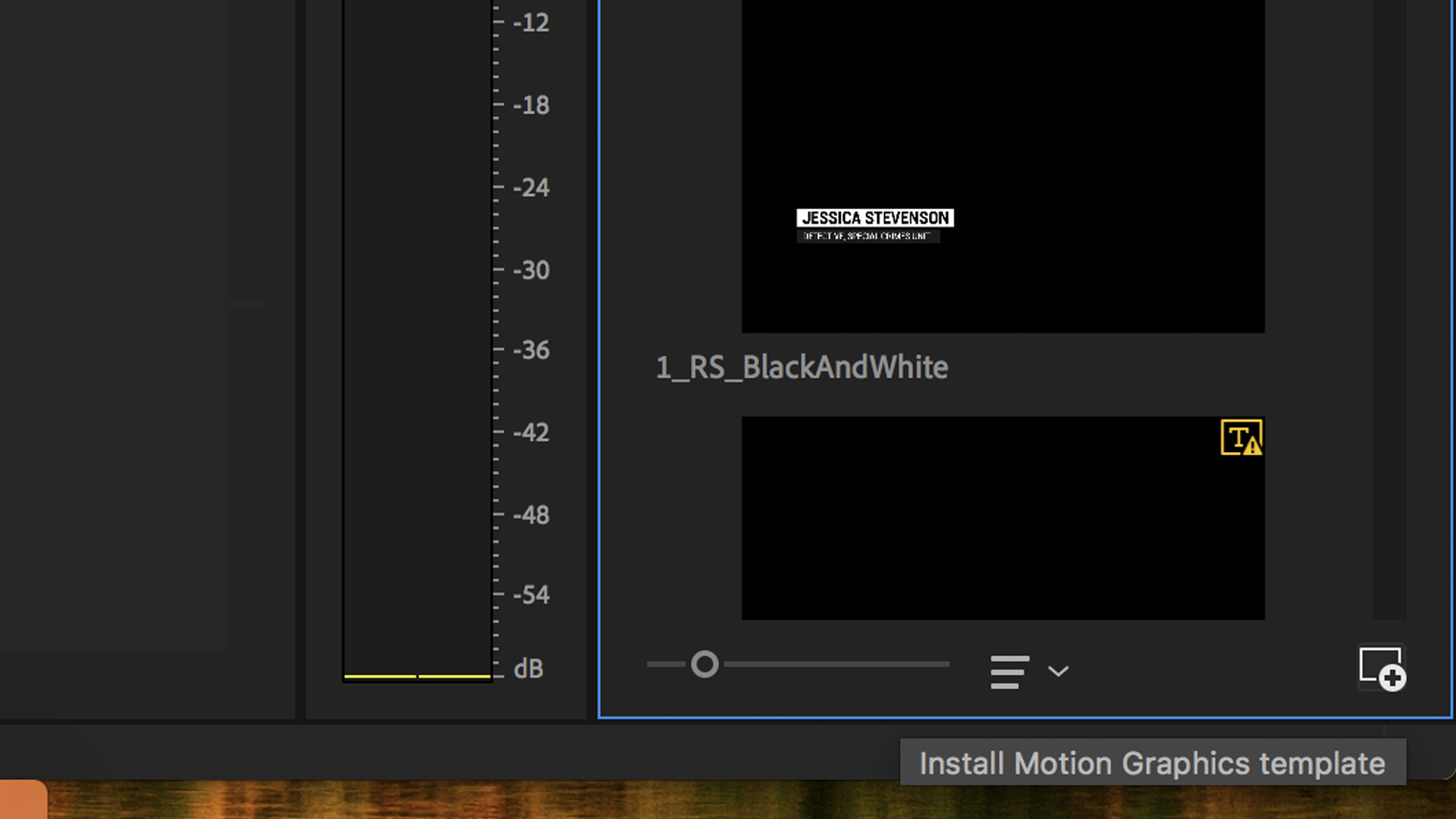Screen dimensions: 1456x819
Task: Click the 1_RS_BlackAndWhite template name label
Action: click(x=802, y=368)
